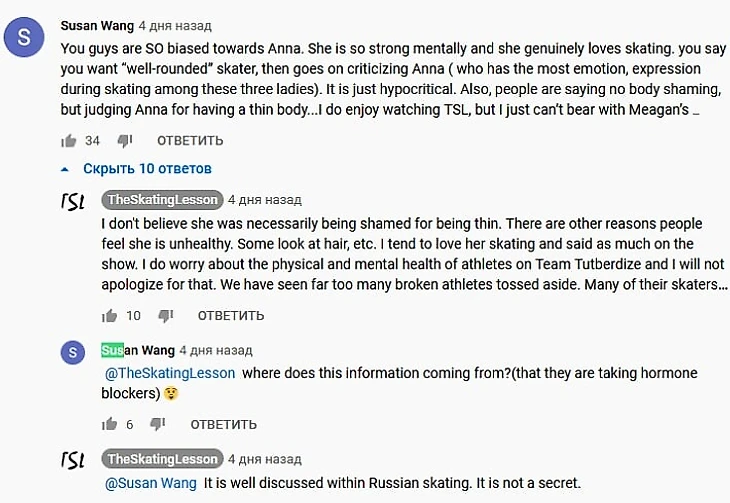
Task: Dislike Susan Wang's hormone blockers reply
Action: click(x=158, y=424)
